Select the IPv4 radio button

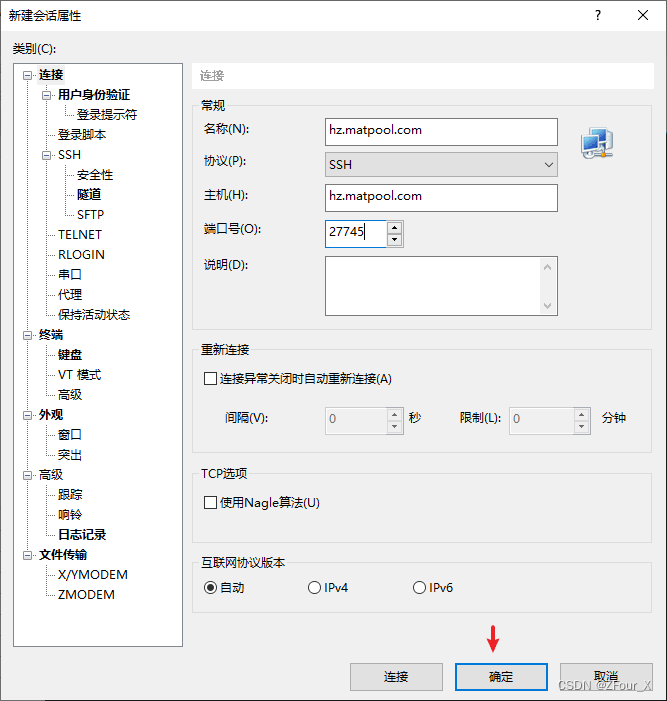coord(314,587)
